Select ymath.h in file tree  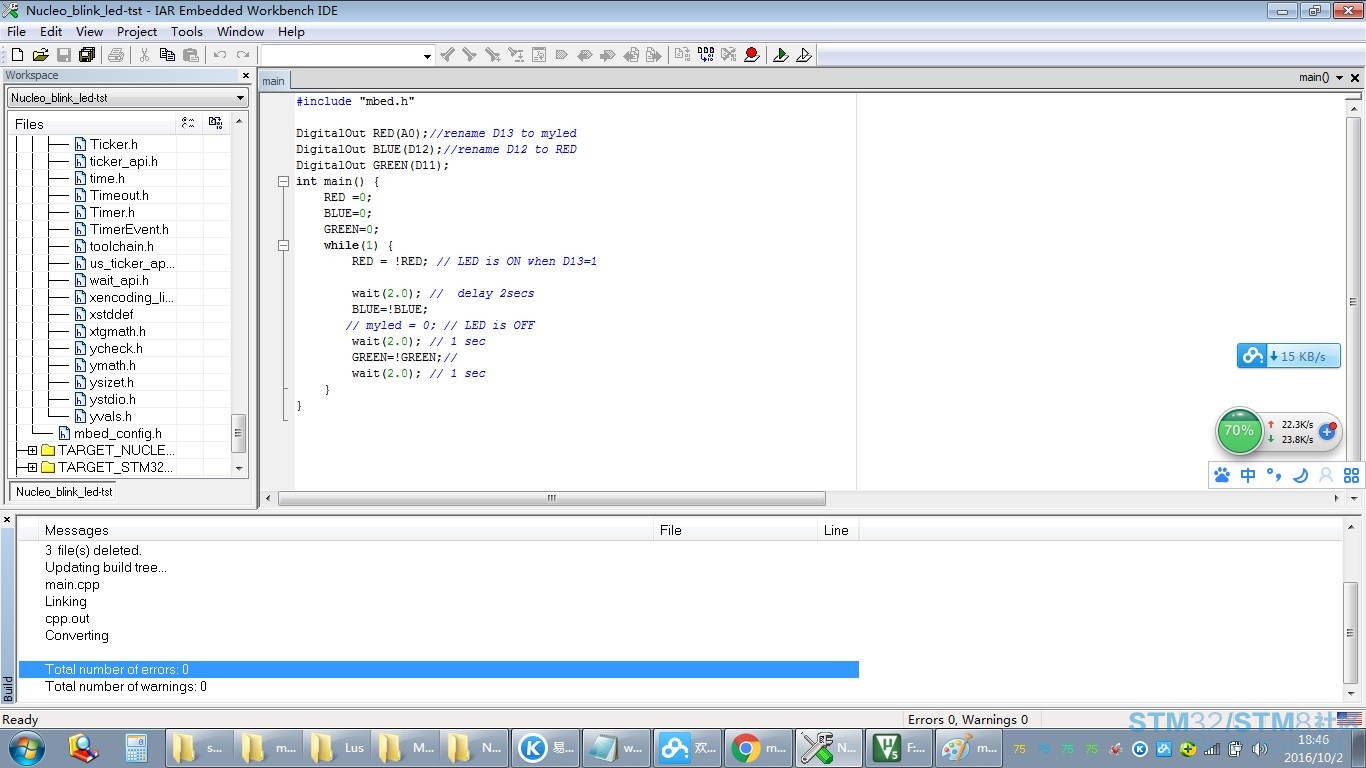click(x=112, y=365)
